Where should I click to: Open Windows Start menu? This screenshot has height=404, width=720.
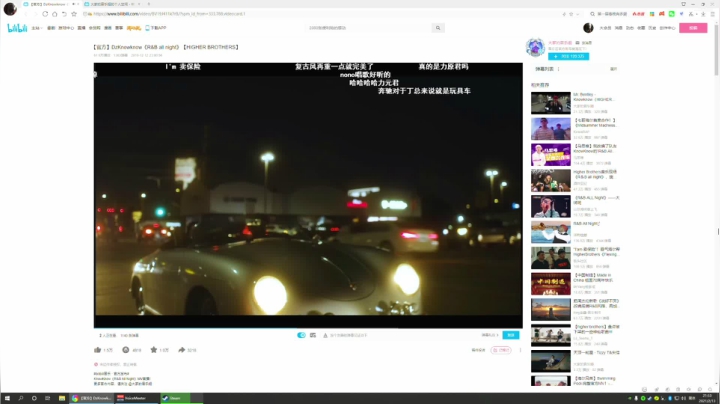7,398
